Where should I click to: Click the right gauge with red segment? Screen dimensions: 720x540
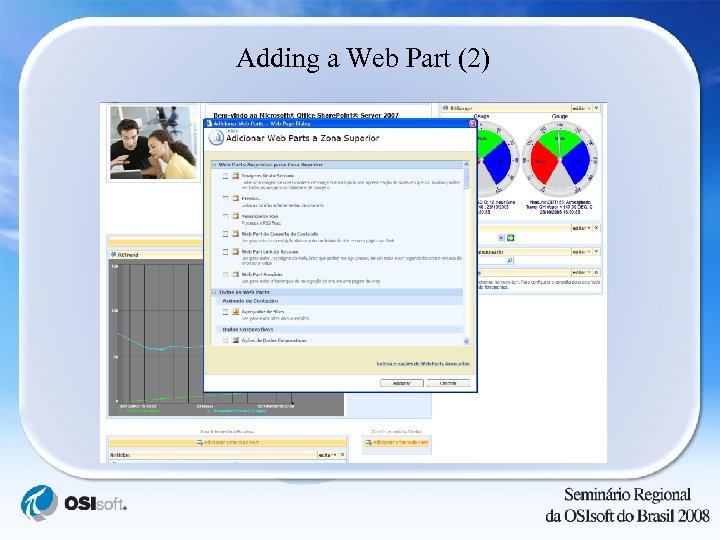click(560, 159)
